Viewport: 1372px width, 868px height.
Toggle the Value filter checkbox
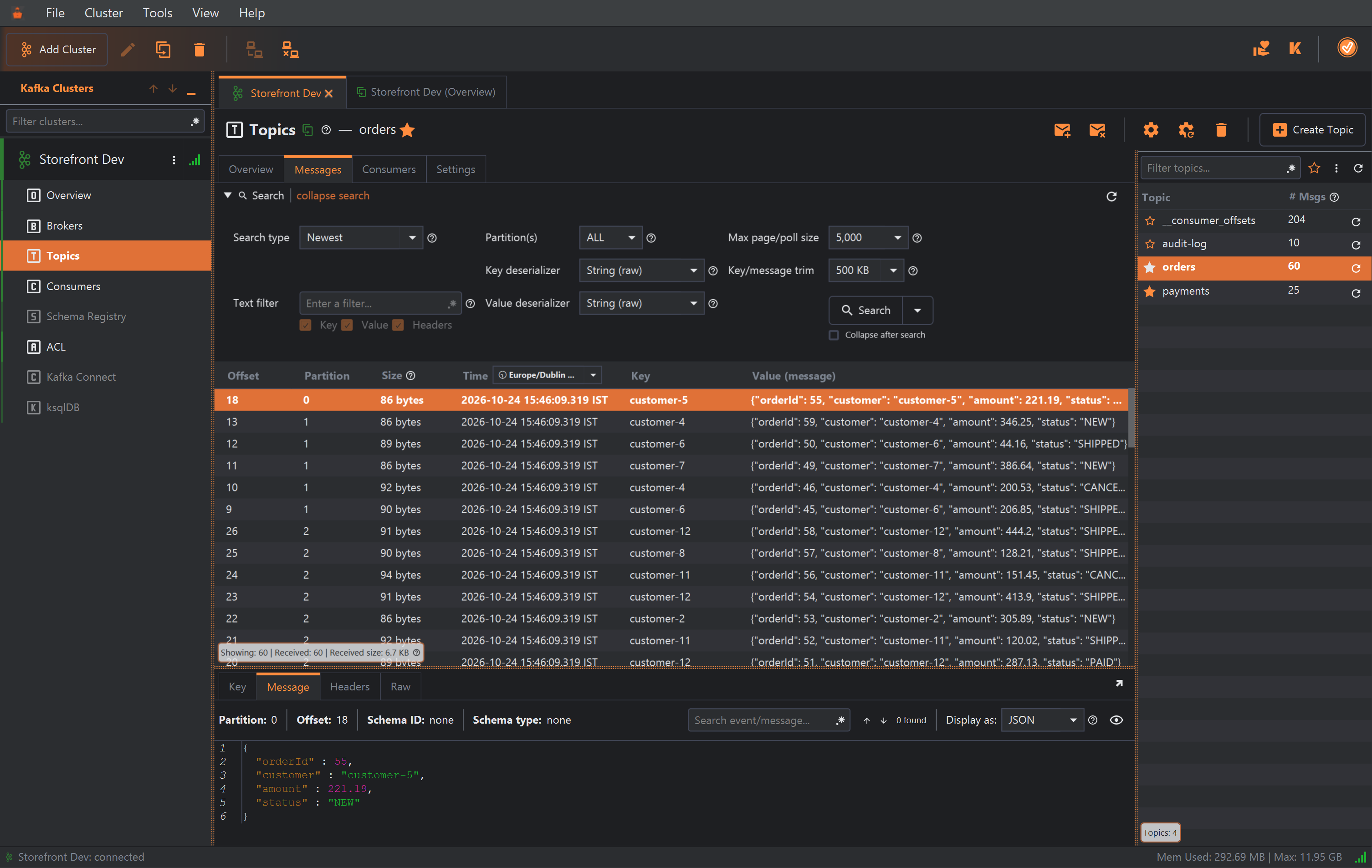point(347,325)
